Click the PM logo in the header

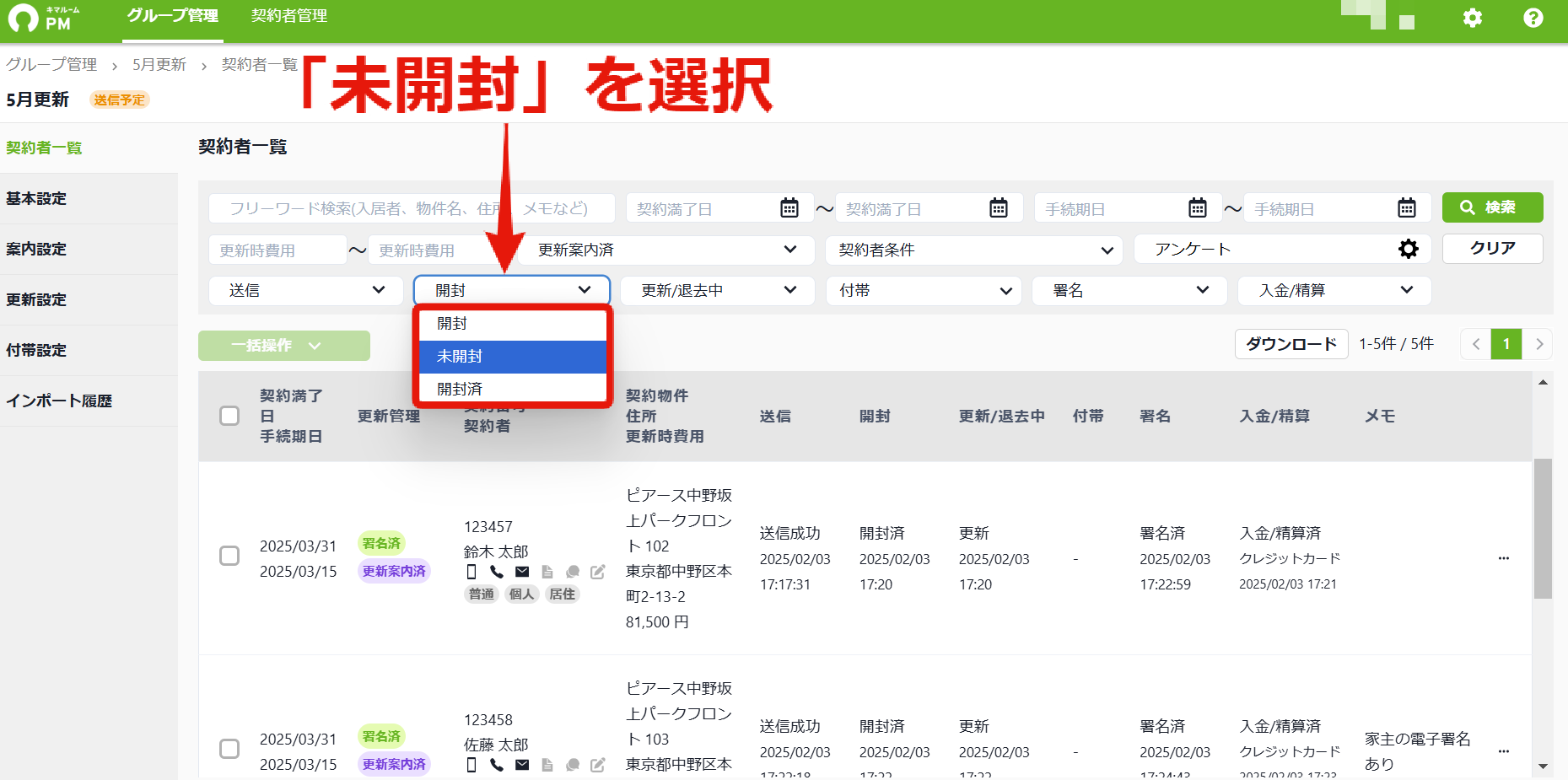click(x=44, y=19)
